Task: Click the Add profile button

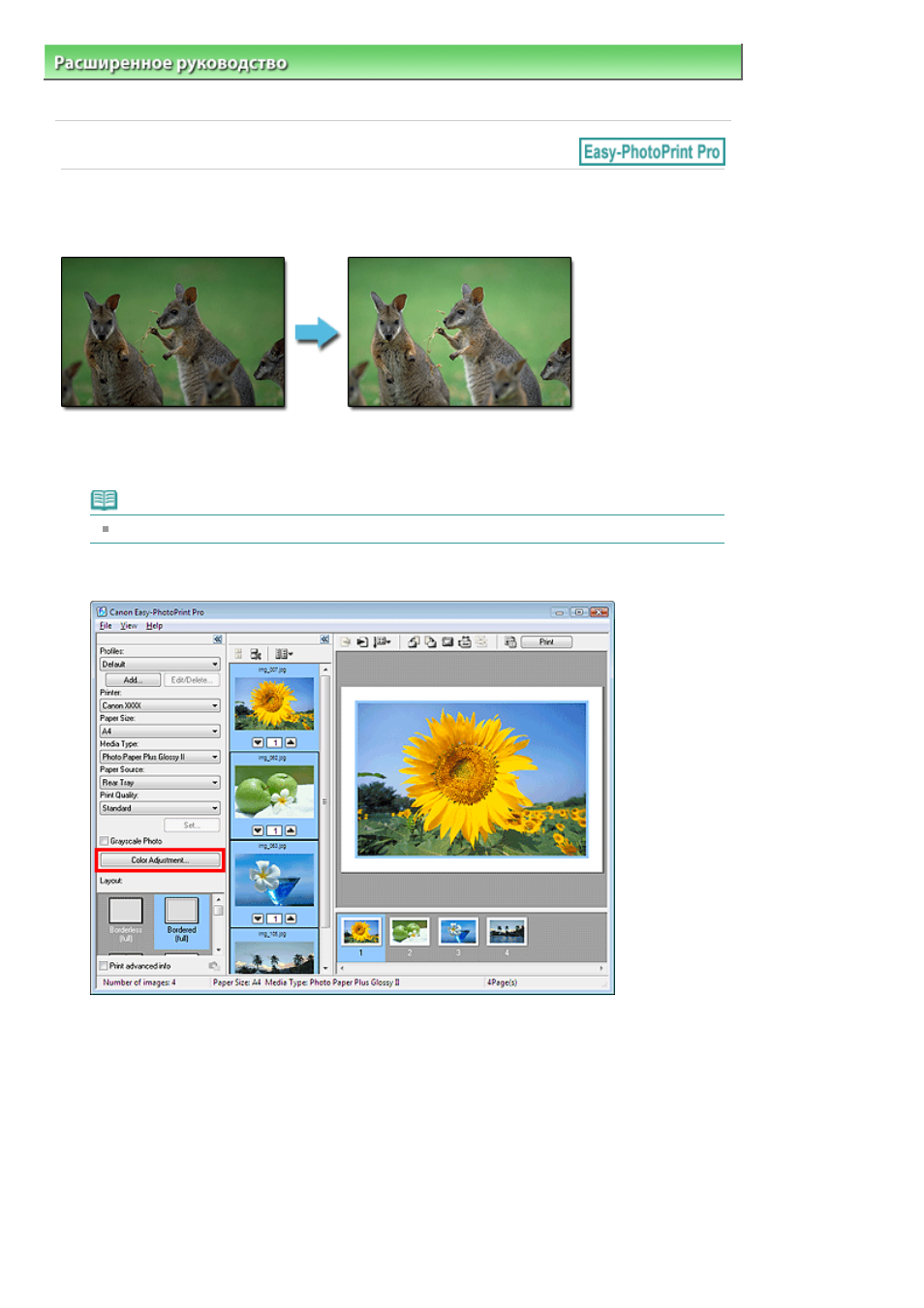Action: [133, 680]
